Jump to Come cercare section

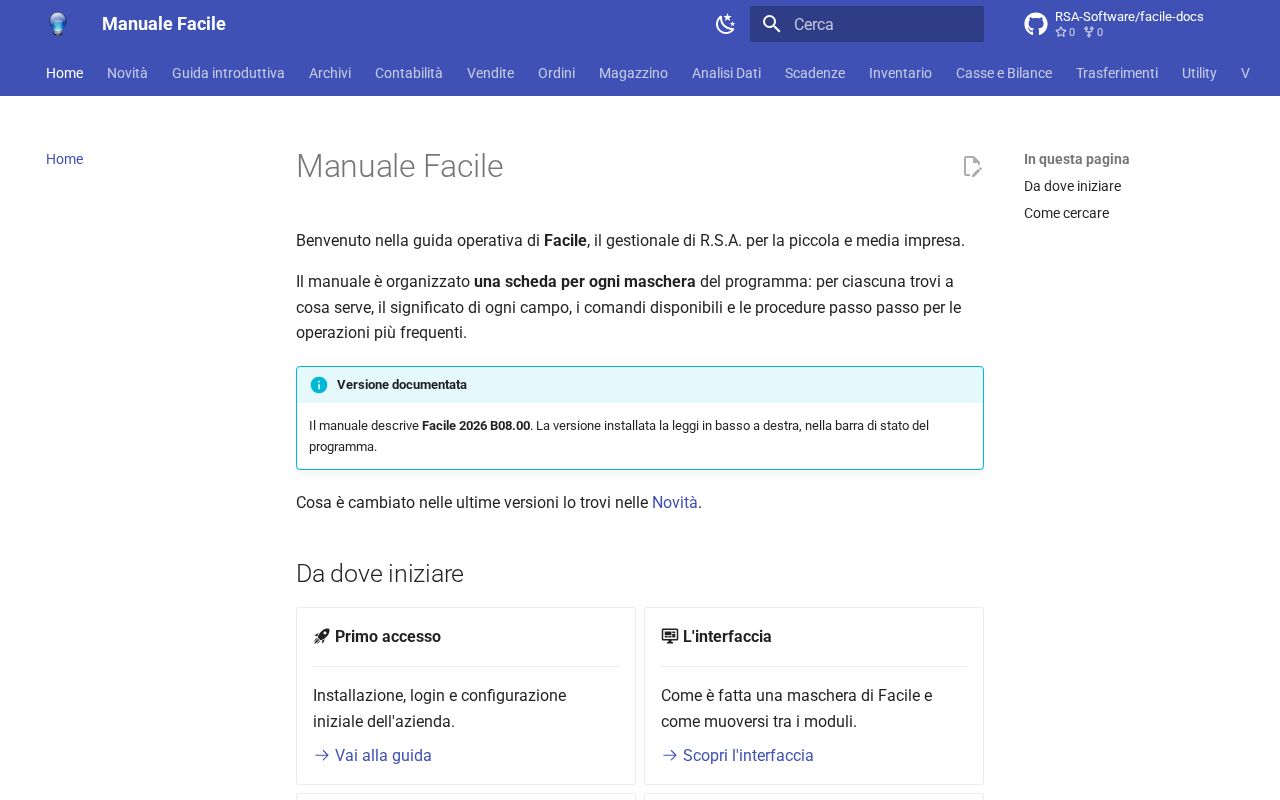click(x=1066, y=213)
